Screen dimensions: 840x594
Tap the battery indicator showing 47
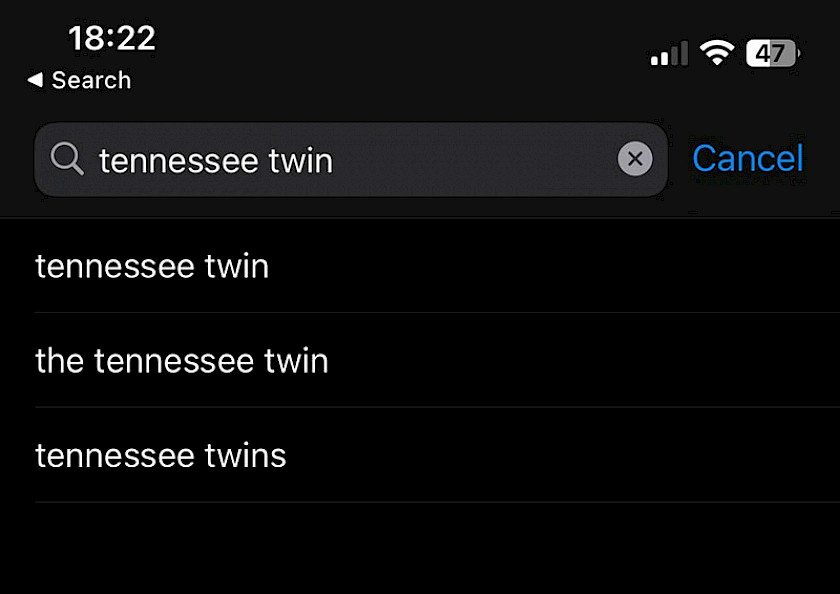click(773, 53)
